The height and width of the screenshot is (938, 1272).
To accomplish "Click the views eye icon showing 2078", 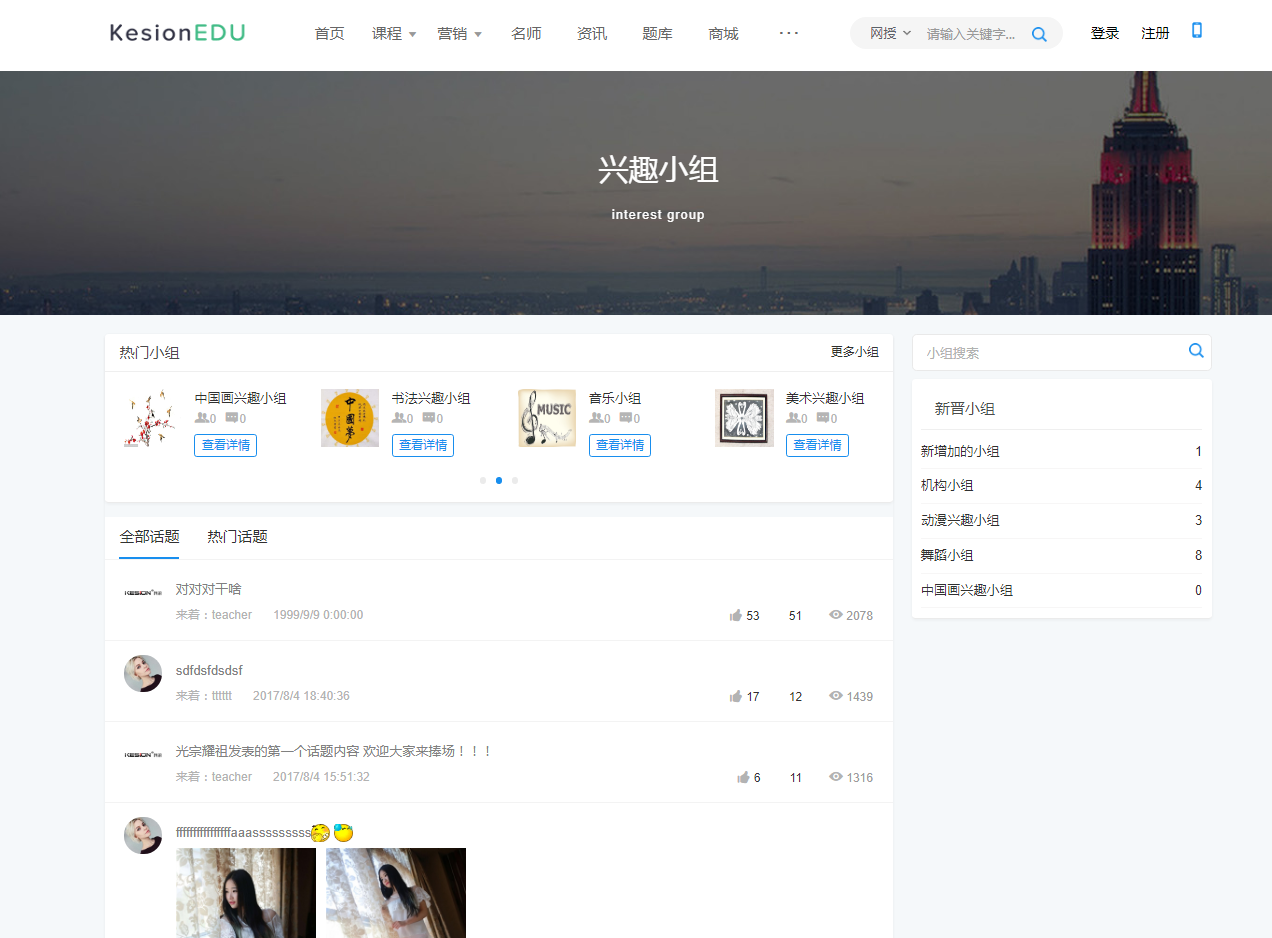I will coord(836,615).
